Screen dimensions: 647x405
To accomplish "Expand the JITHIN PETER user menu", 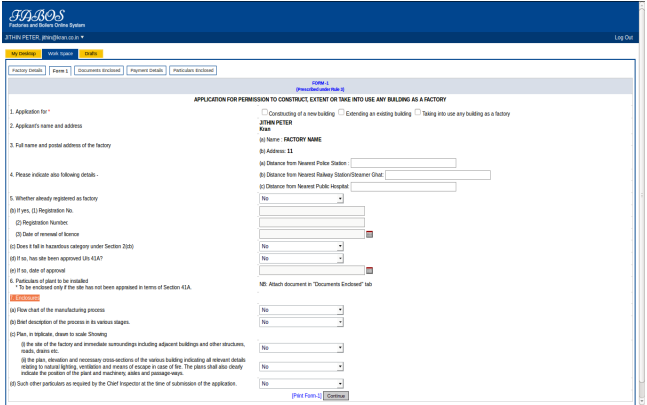I will (45, 38).
